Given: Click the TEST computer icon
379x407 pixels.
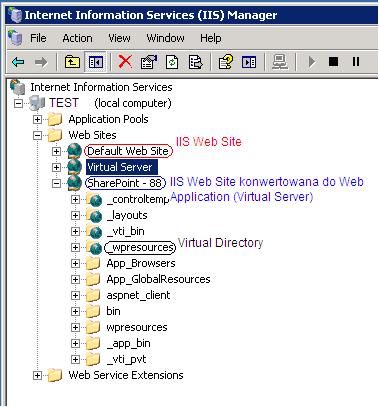Looking at the screenshot, I should (x=37, y=103).
